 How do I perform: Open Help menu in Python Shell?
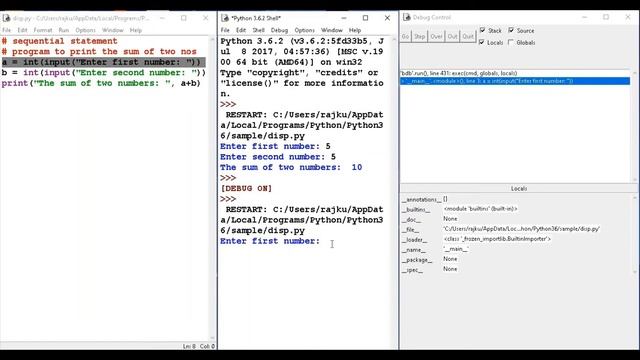pyautogui.click(x=355, y=30)
